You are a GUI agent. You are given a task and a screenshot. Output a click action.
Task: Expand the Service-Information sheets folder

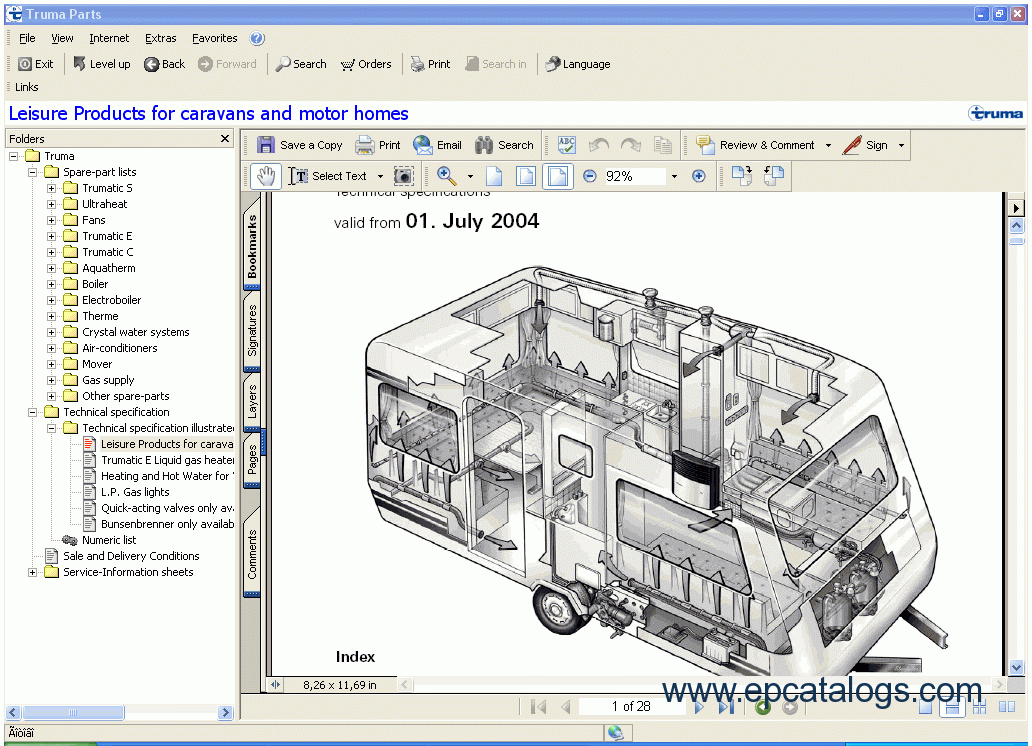pyautogui.click(x=32, y=572)
